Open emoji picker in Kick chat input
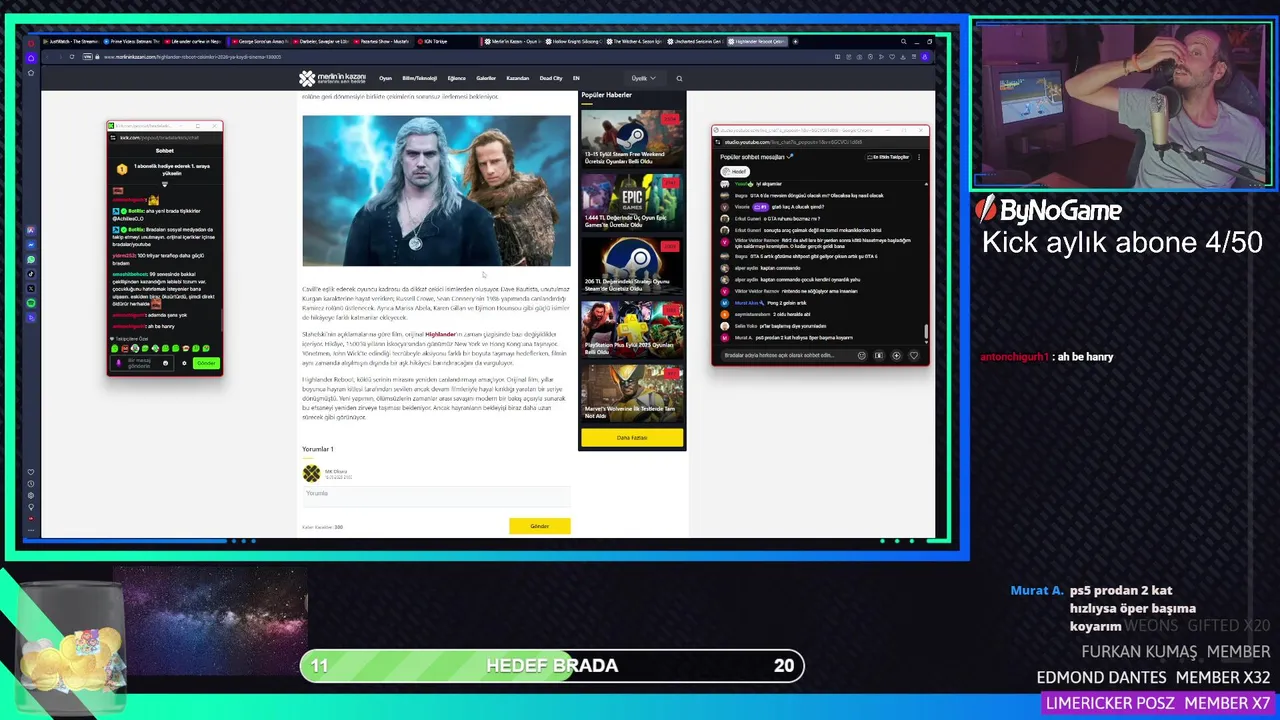This screenshot has height=720, width=1280. (x=165, y=363)
